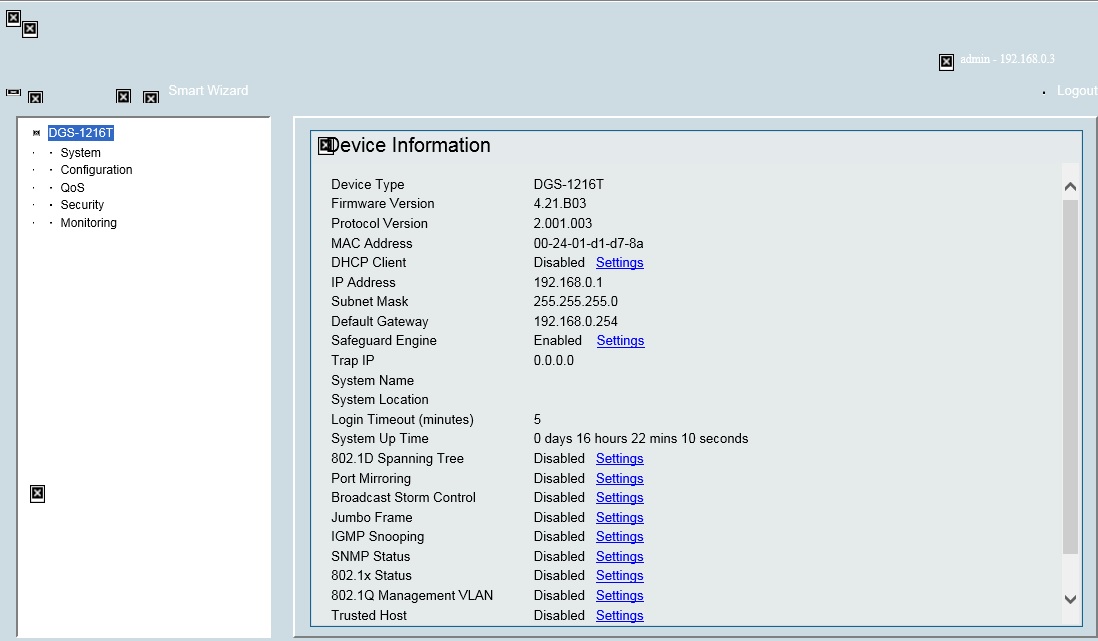Expand the System tree item
The width and height of the screenshot is (1098, 641).
click(x=80, y=153)
